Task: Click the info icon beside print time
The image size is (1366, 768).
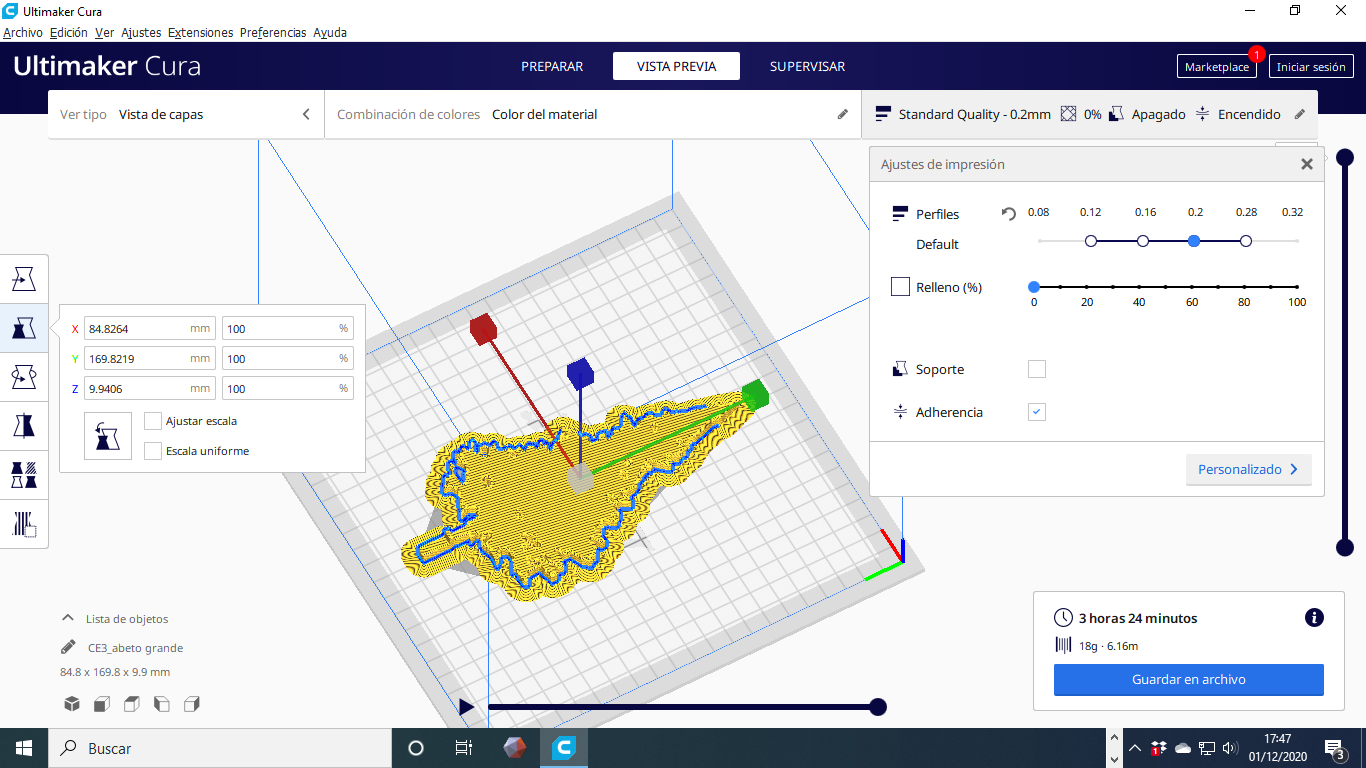Action: 1314,618
